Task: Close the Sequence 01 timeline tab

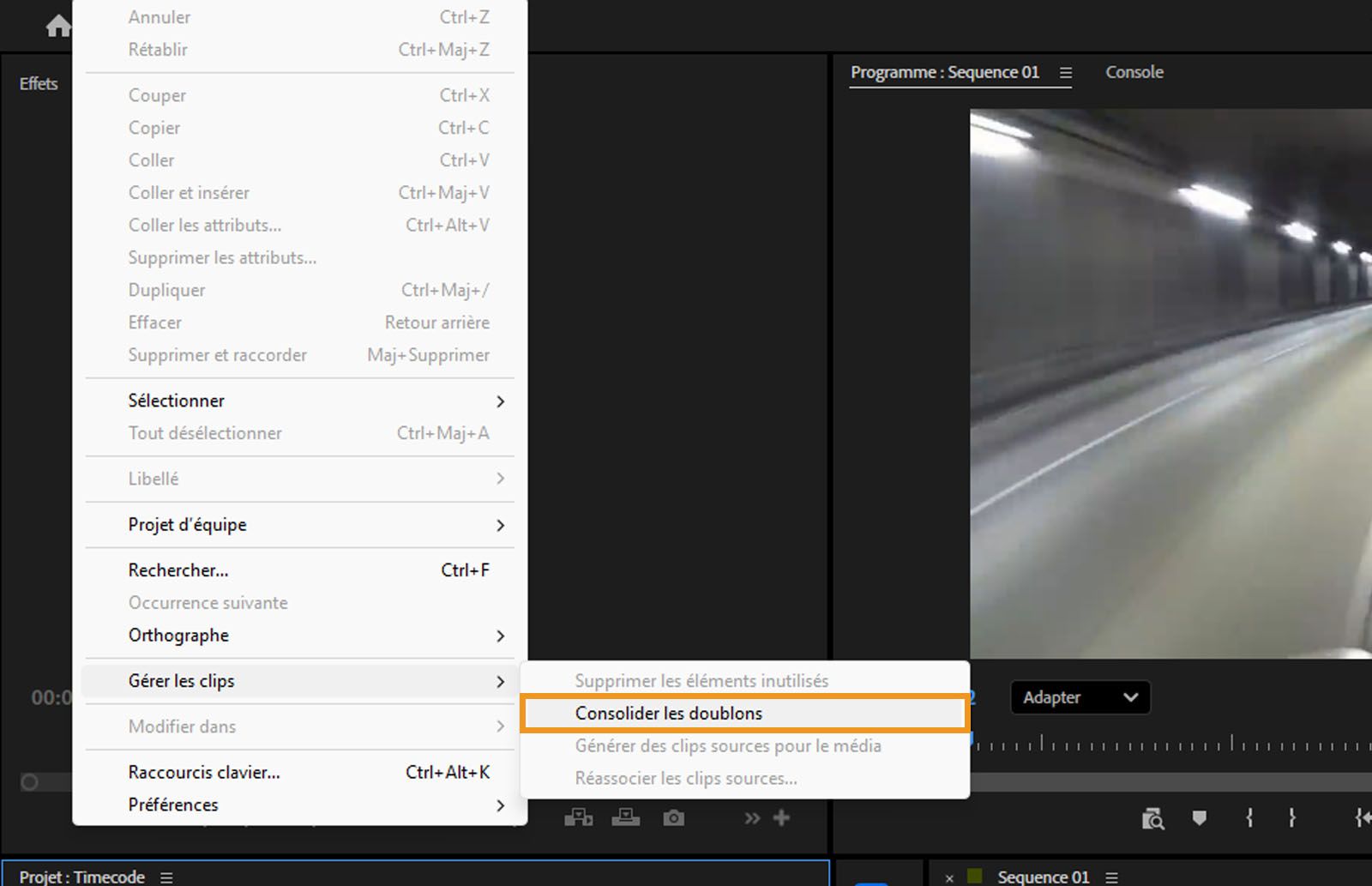Action: 949,878
